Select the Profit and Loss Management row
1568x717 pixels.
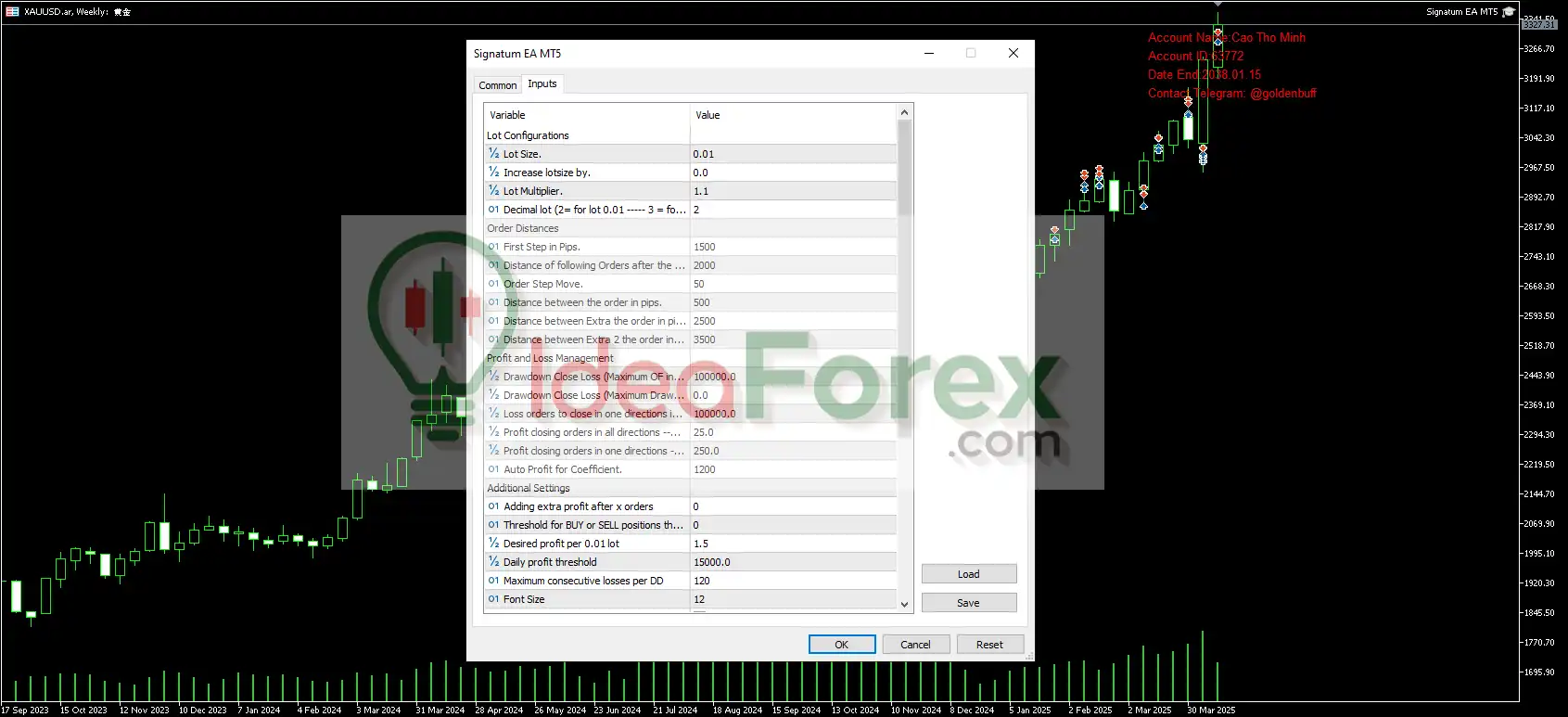click(691, 358)
